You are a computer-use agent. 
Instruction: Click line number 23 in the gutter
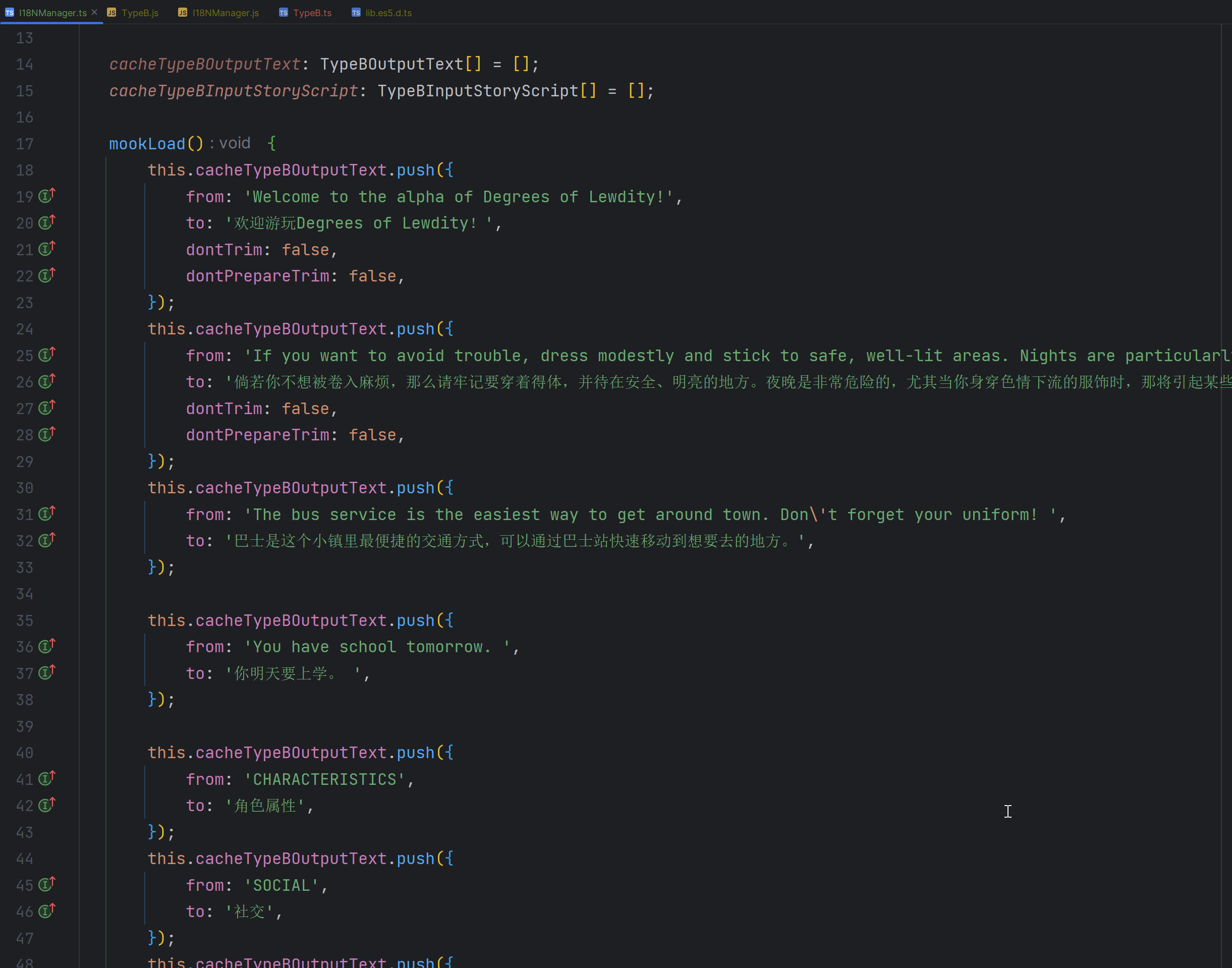[x=24, y=303]
